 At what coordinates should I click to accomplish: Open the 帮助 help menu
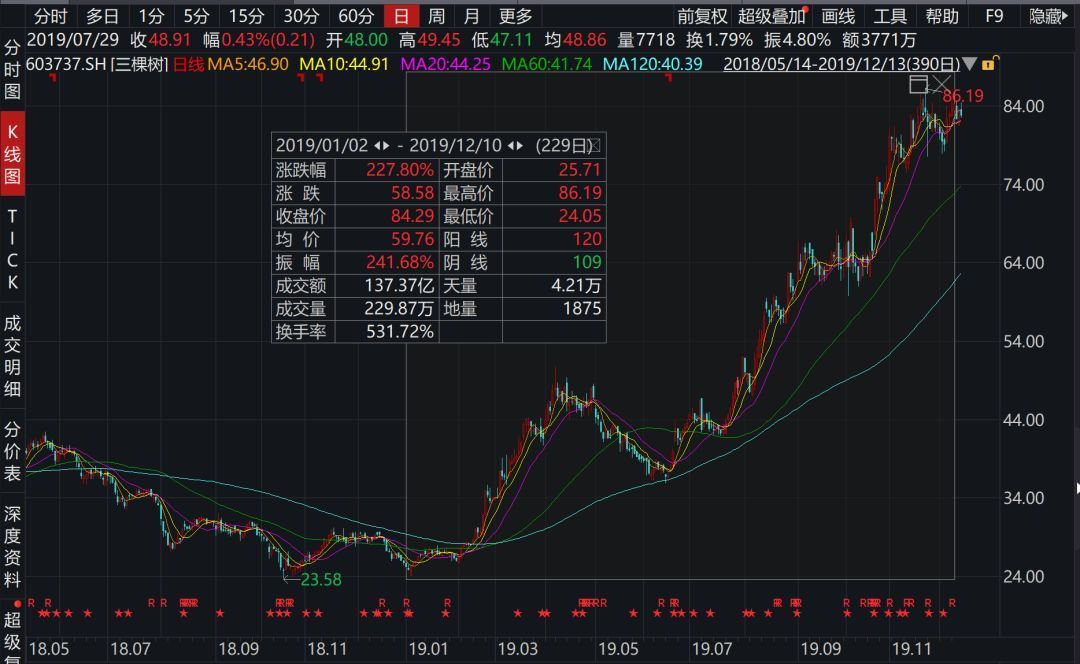coord(942,16)
